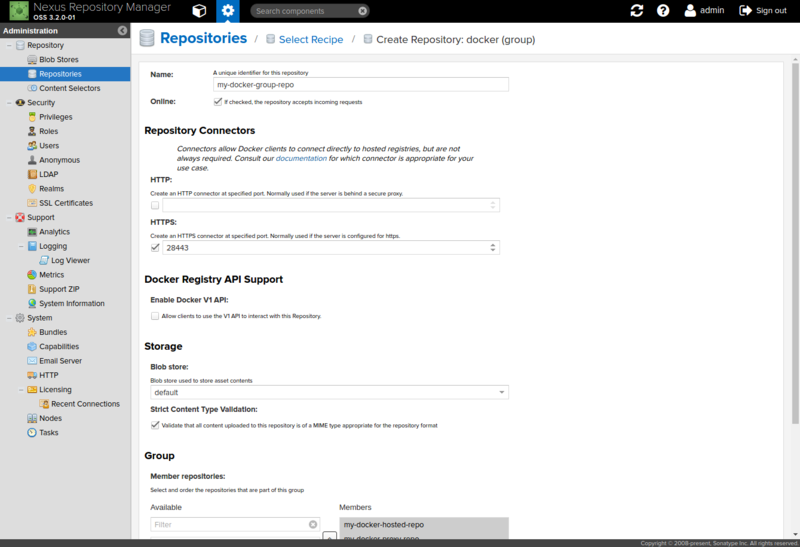Clear the Search components field

pos(362,11)
